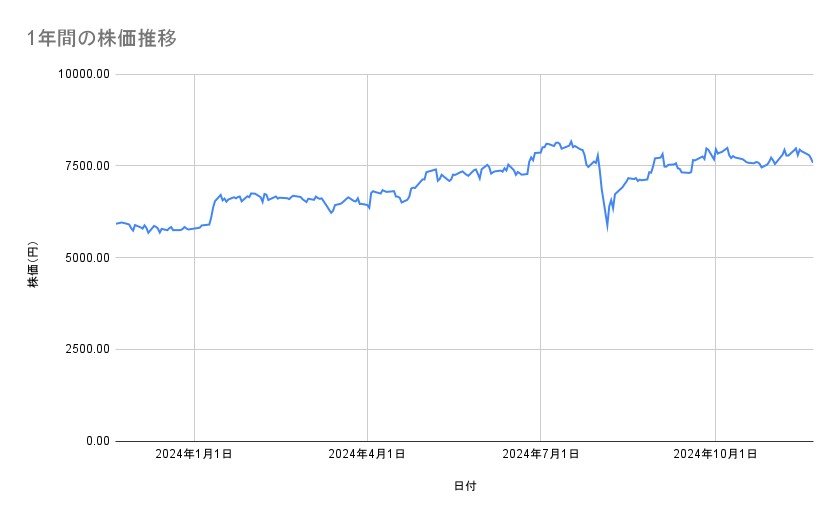Image resolution: width=839 pixels, height=519 pixels.
Task: Select where the blue line crosses the 2024年4月1日 gridline
Action: 367,205
